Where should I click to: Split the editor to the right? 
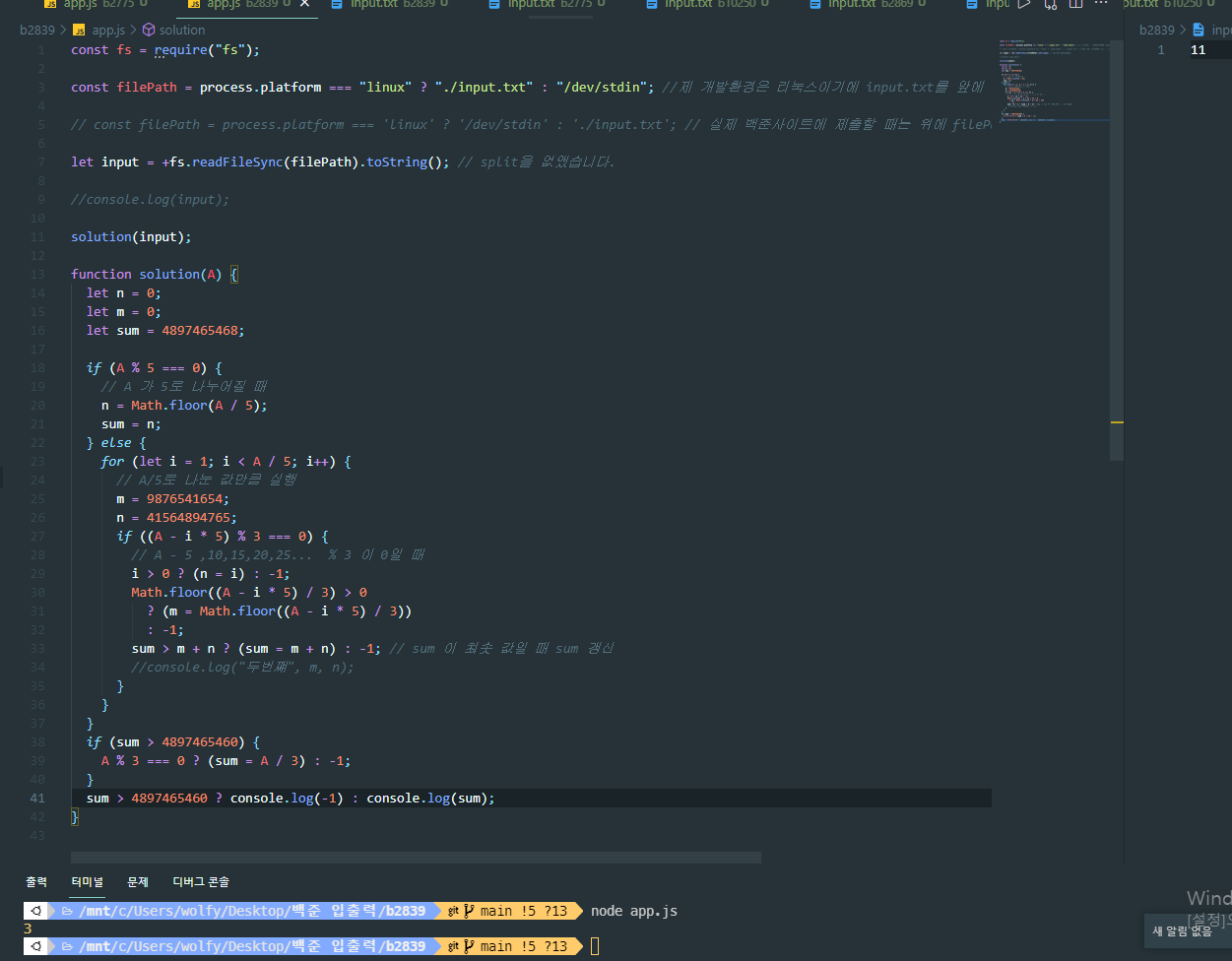pyautogui.click(x=1075, y=4)
